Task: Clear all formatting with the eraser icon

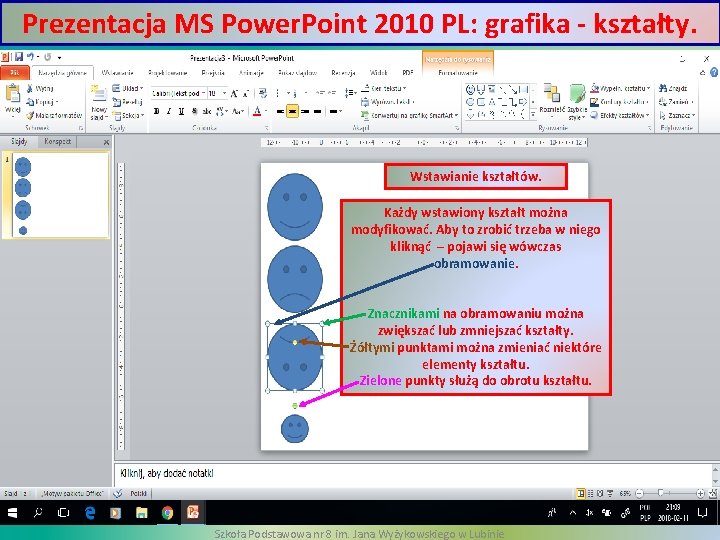Action: pos(263,94)
